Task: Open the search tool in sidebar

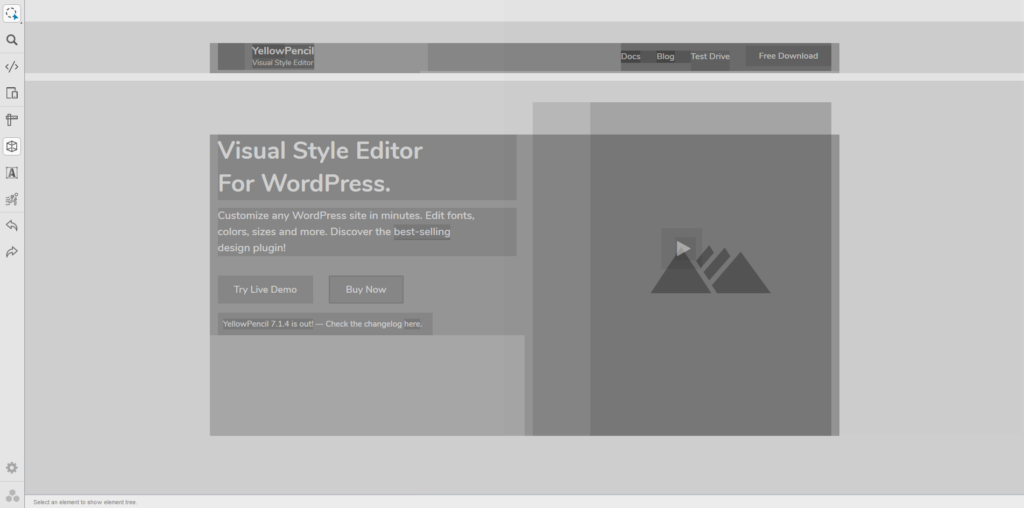Action: click(12, 41)
